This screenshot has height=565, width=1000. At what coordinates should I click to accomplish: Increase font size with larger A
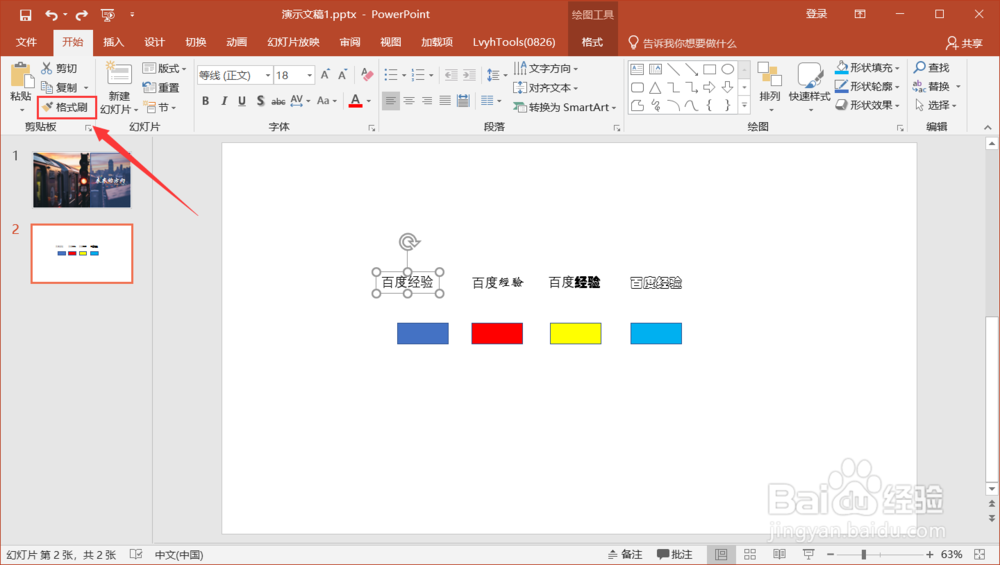(325, 75)
